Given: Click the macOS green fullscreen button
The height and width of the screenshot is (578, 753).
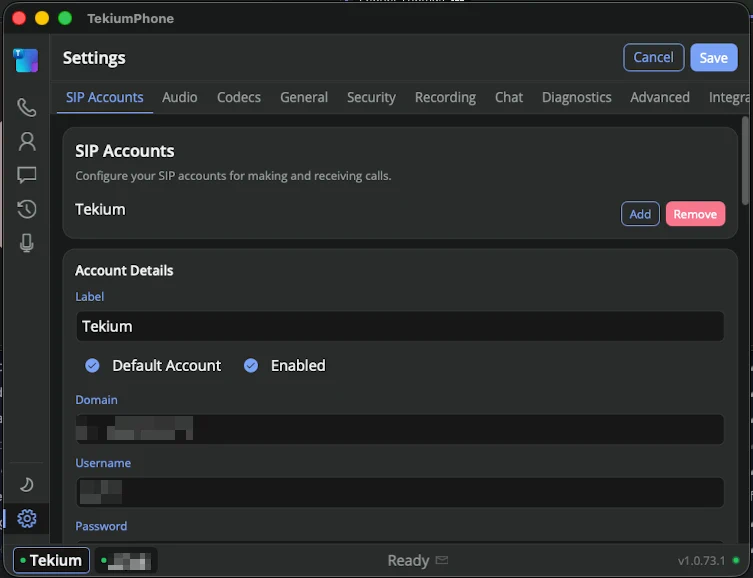Looking at the screenshot, I should (x=65, y=18).
